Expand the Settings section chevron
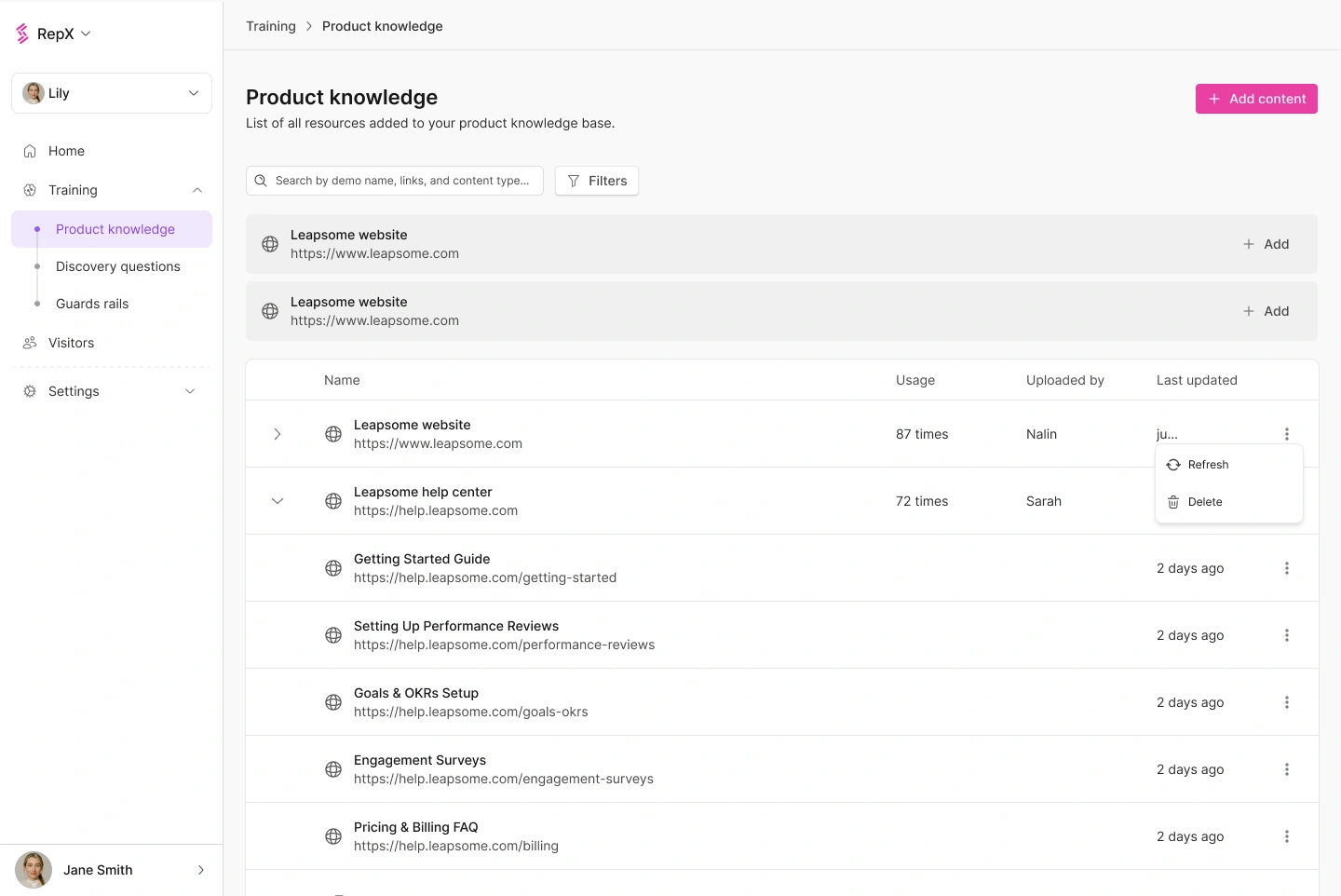The width and height of the screenshot is (1341, 896). tap(190, 391)
